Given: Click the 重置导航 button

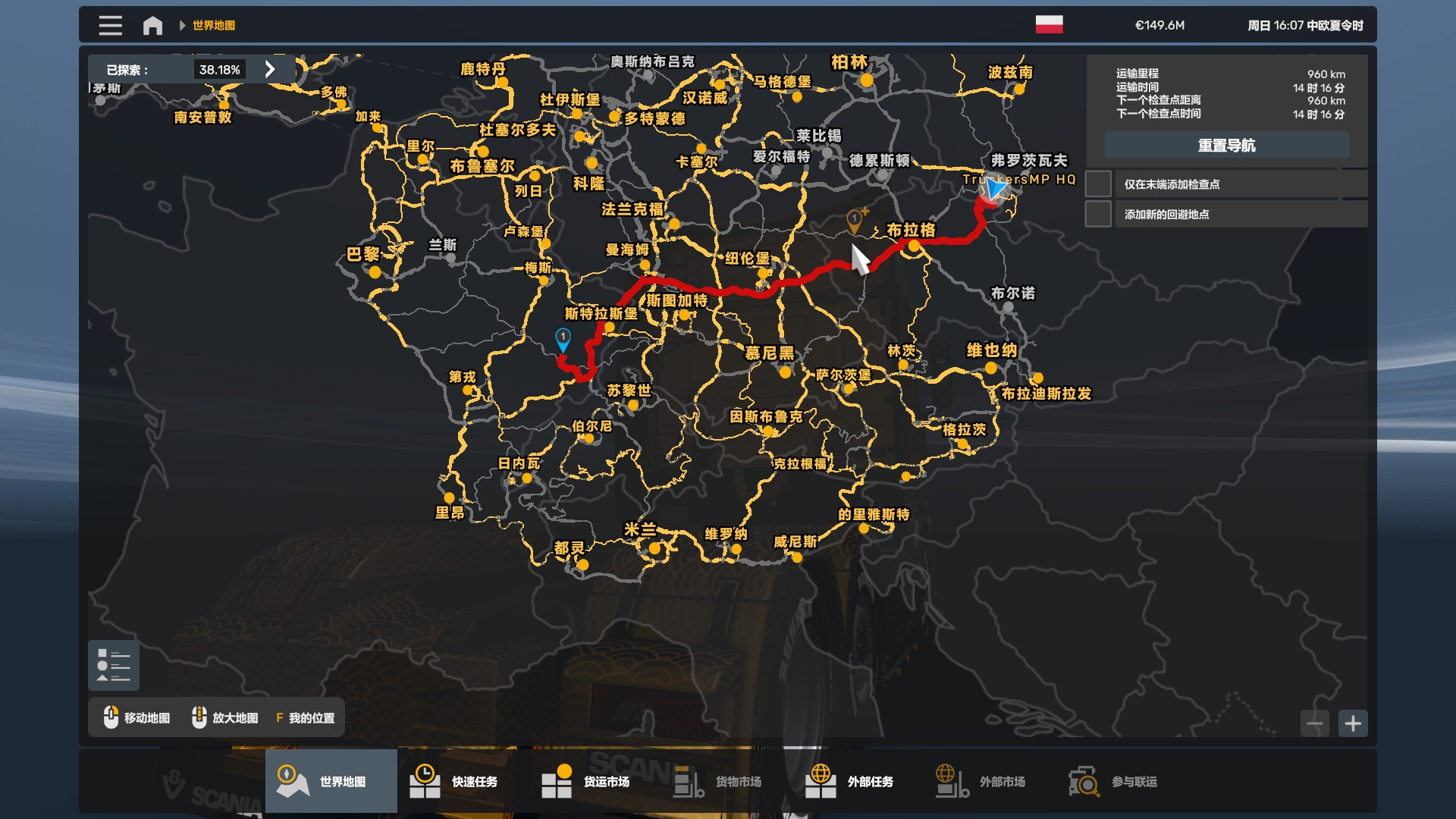Looking at the screenshot, I should click(1226, 145).
